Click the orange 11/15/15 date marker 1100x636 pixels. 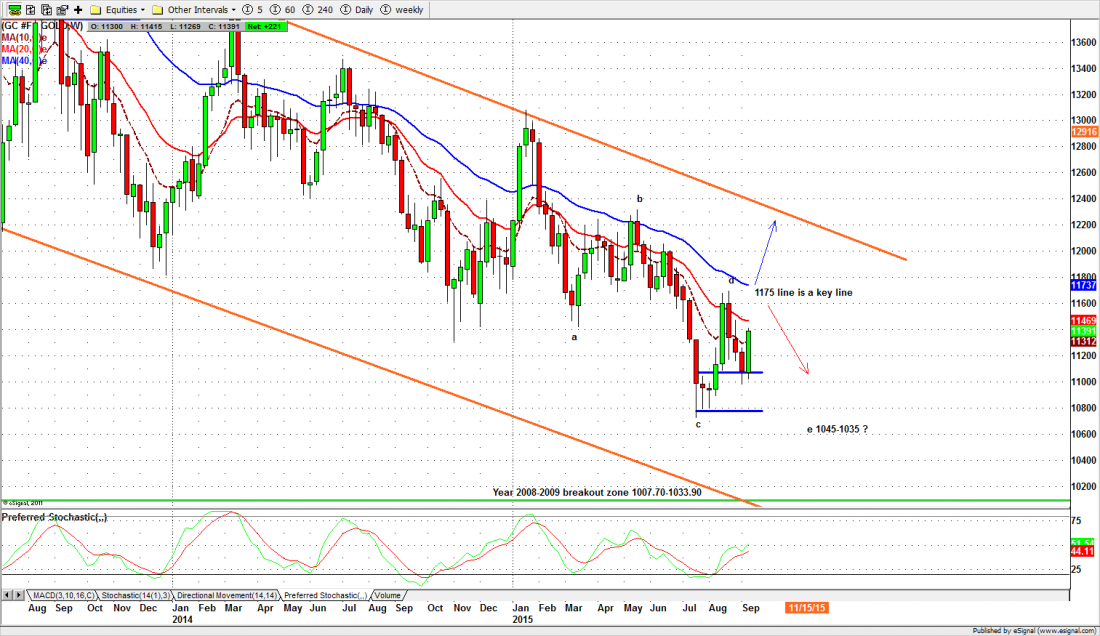(x=806, y=607)
